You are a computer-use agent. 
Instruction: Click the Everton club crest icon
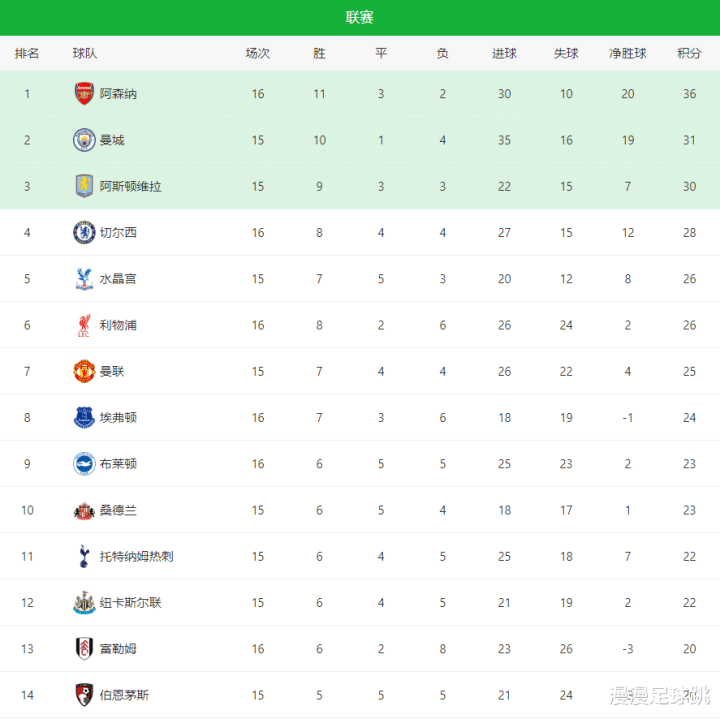pyautogui.click(x=84, y=418)
